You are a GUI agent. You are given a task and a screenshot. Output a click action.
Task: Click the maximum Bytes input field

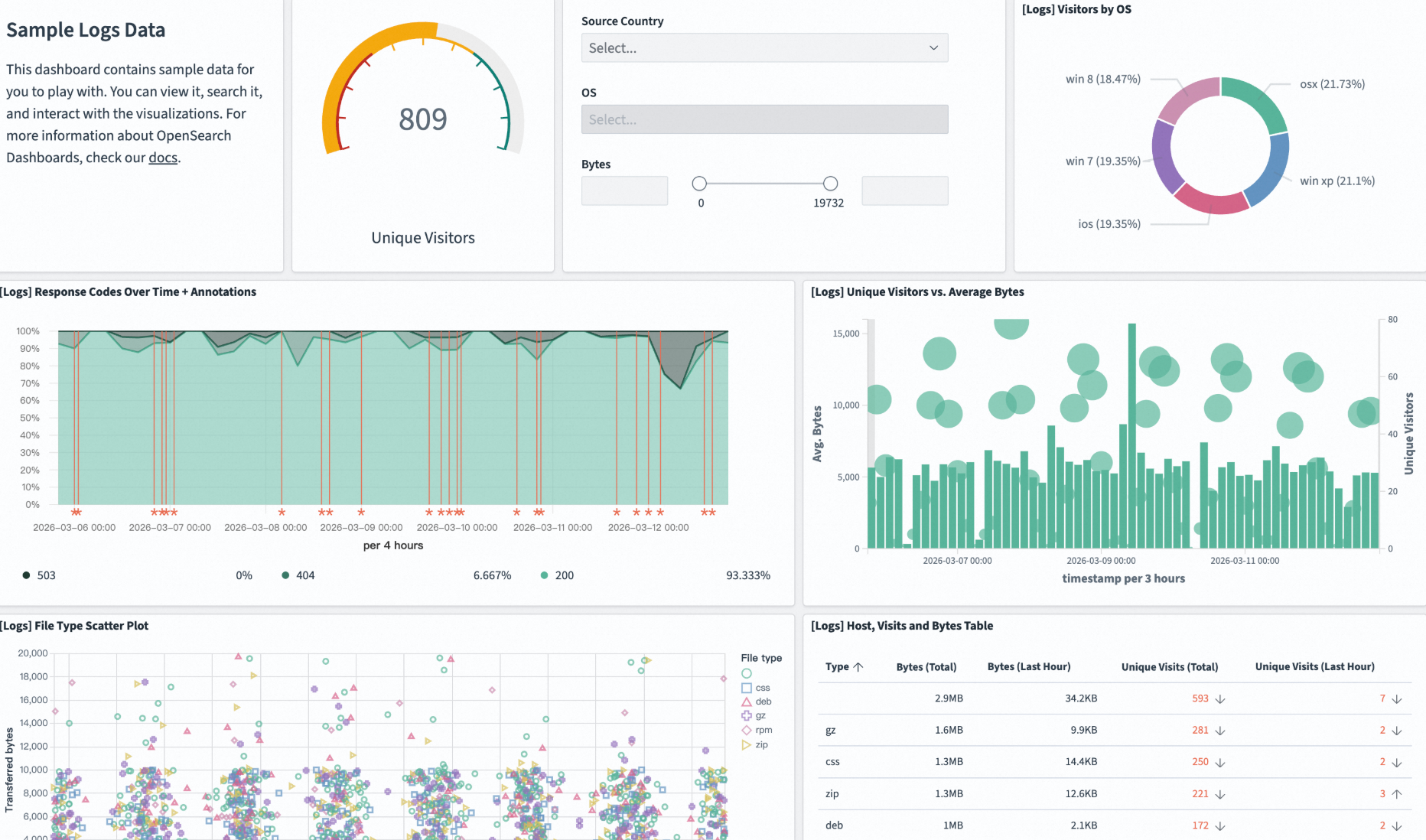coord(905,190)
